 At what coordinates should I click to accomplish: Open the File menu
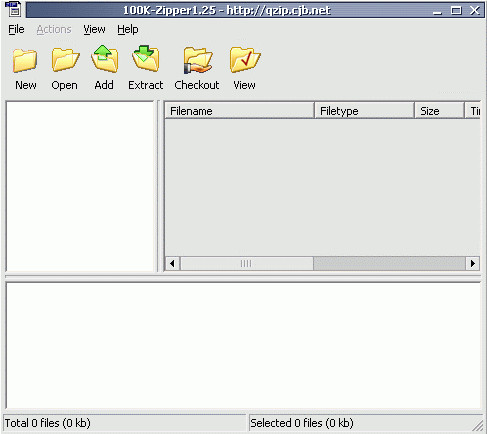click(16, 29)
